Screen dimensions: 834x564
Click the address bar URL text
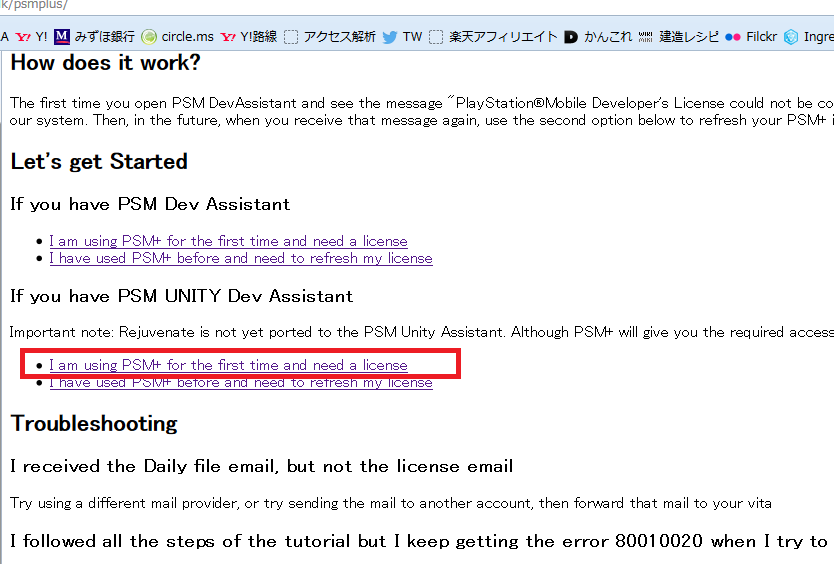(x=33, y=5)
